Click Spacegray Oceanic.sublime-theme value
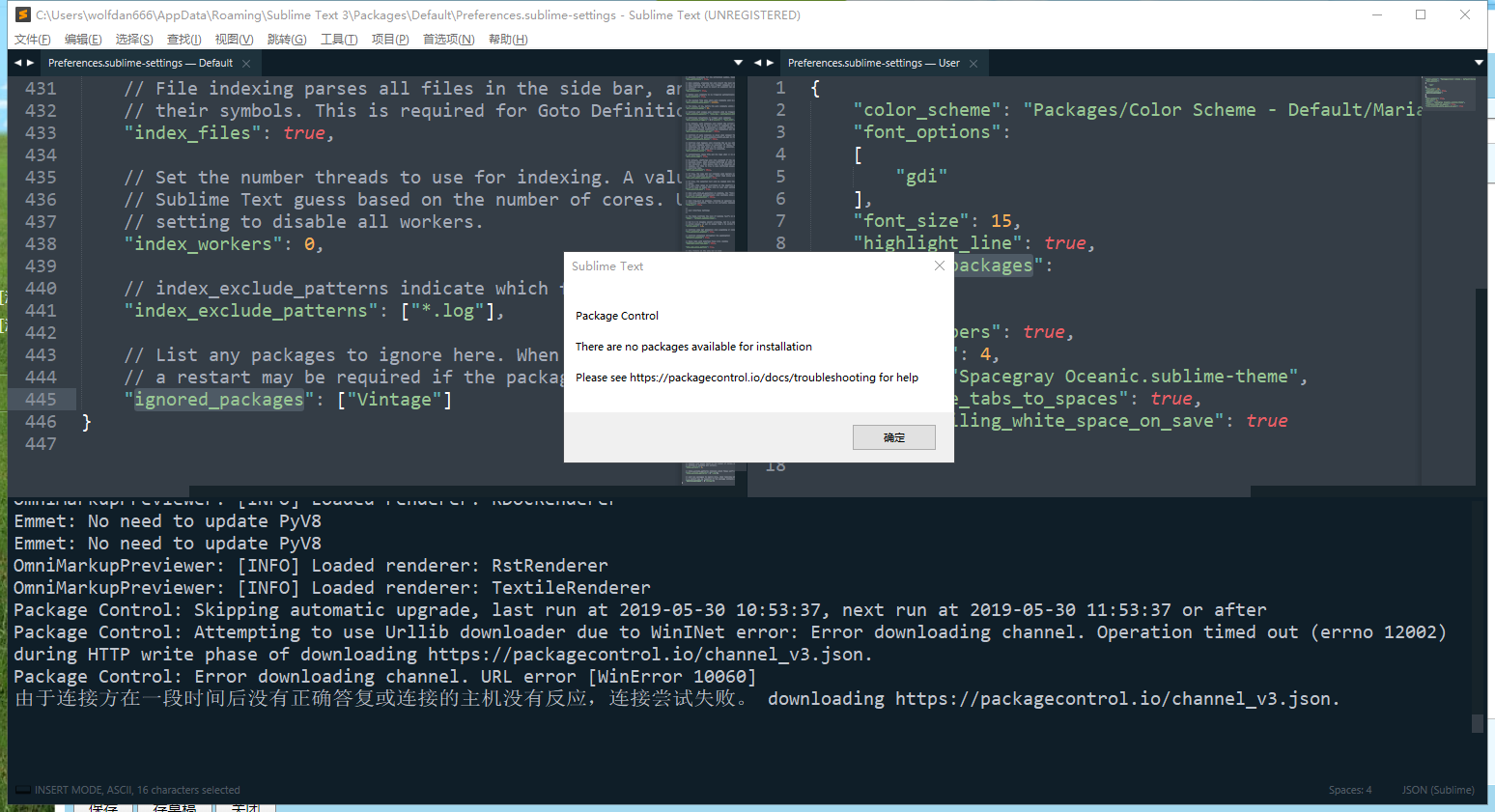This screenshot has height=812, width=1495. (1127, 377)
